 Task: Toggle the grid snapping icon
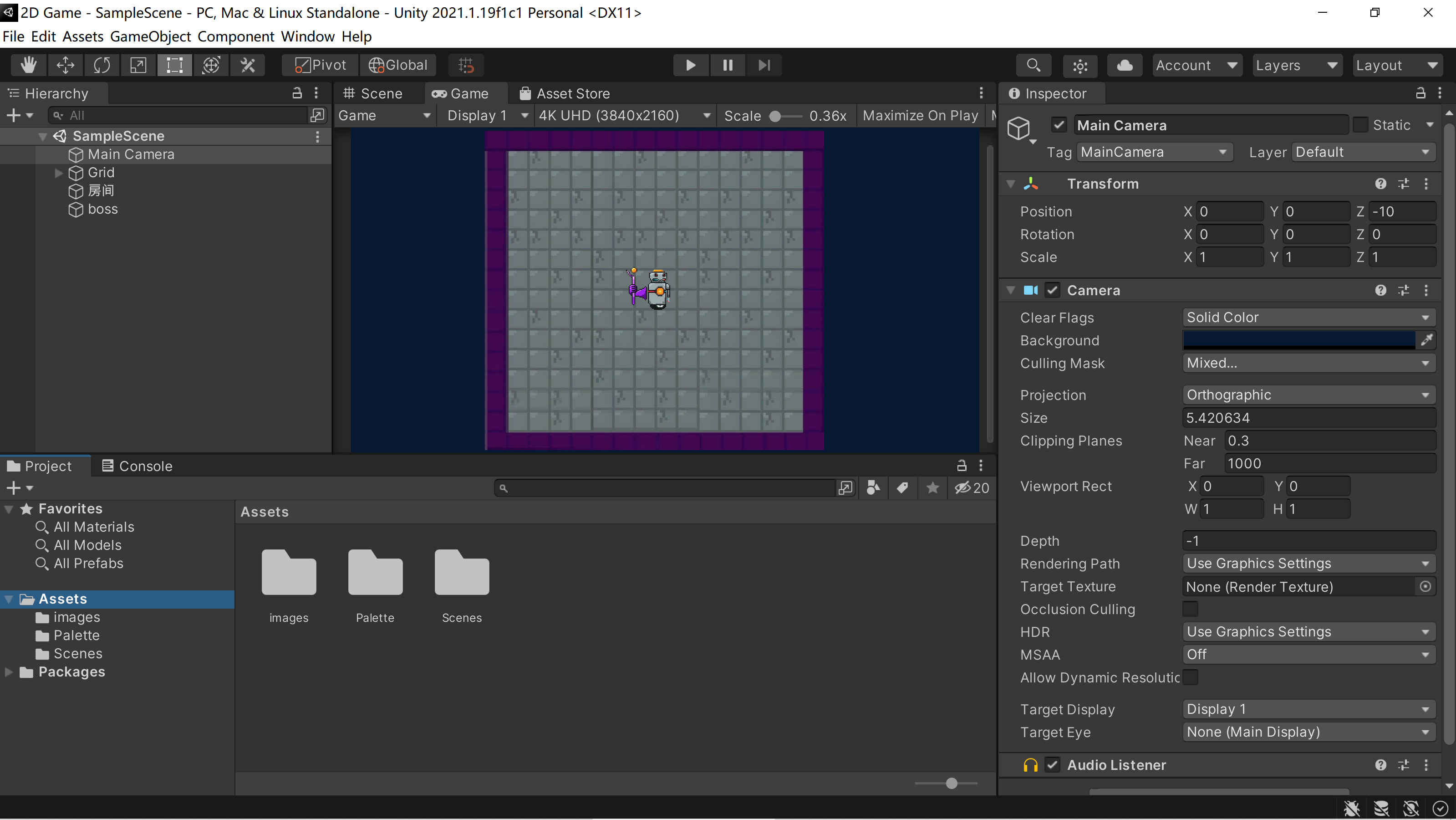click(x=466, y=65)
